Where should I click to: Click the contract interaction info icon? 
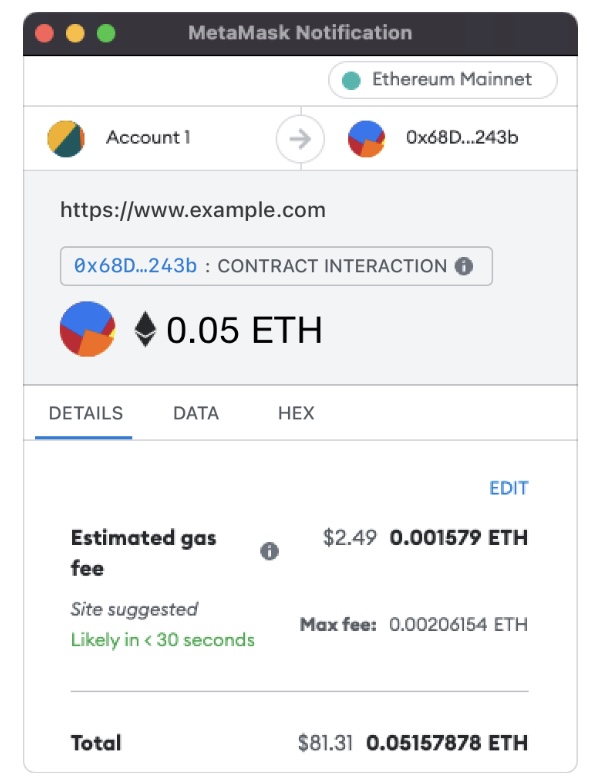click(x=463, y=266)
